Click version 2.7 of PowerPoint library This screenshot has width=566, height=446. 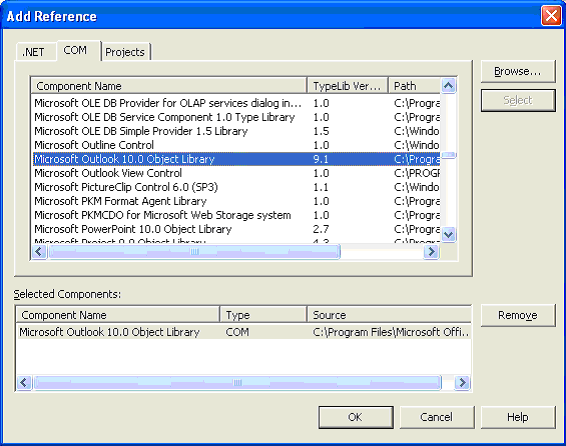[x=321, y=229]
